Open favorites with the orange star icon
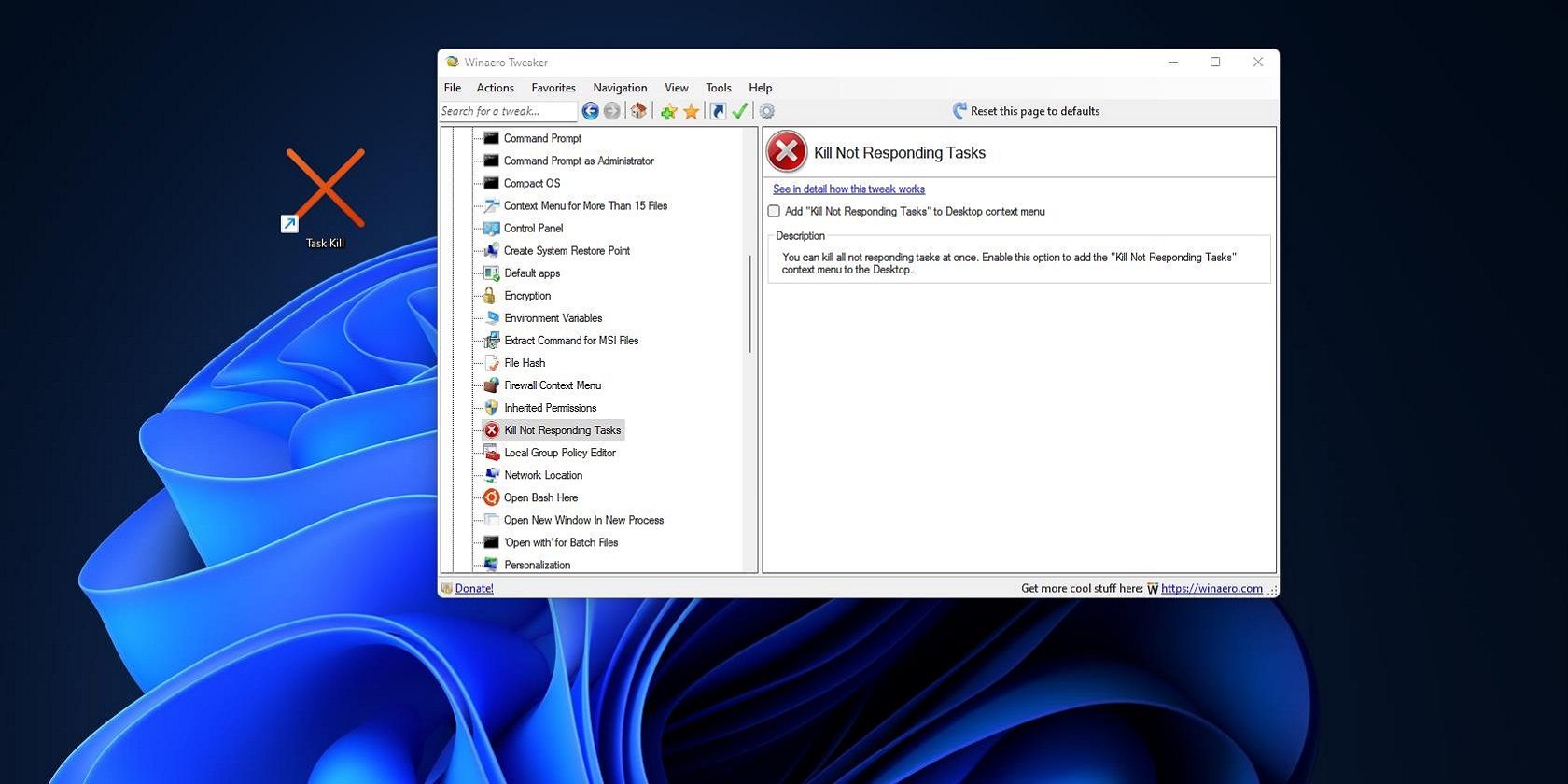 691,112
